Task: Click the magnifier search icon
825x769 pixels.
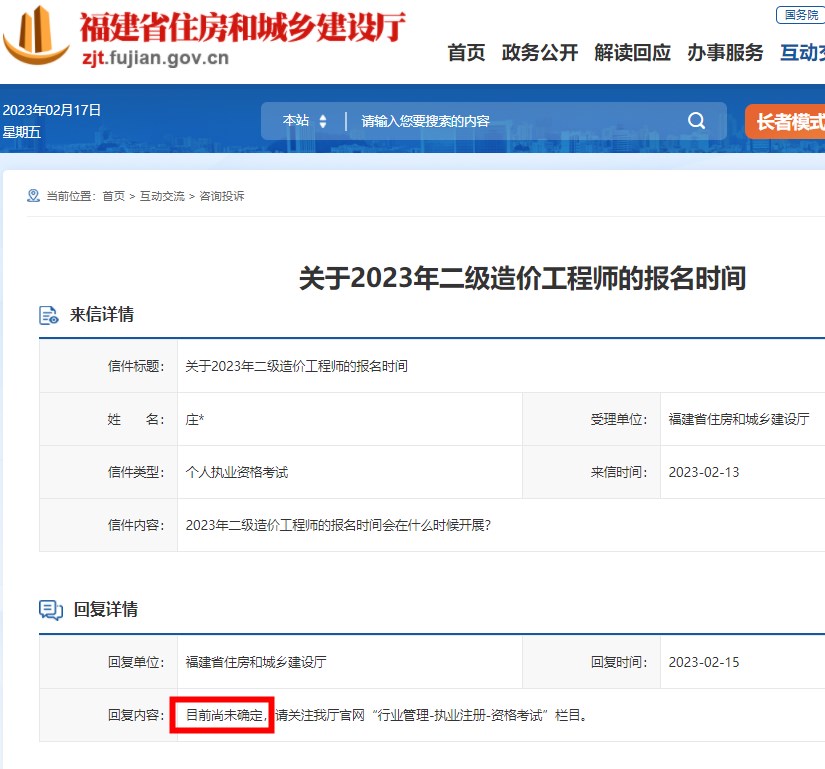Action: coord(697,121)
